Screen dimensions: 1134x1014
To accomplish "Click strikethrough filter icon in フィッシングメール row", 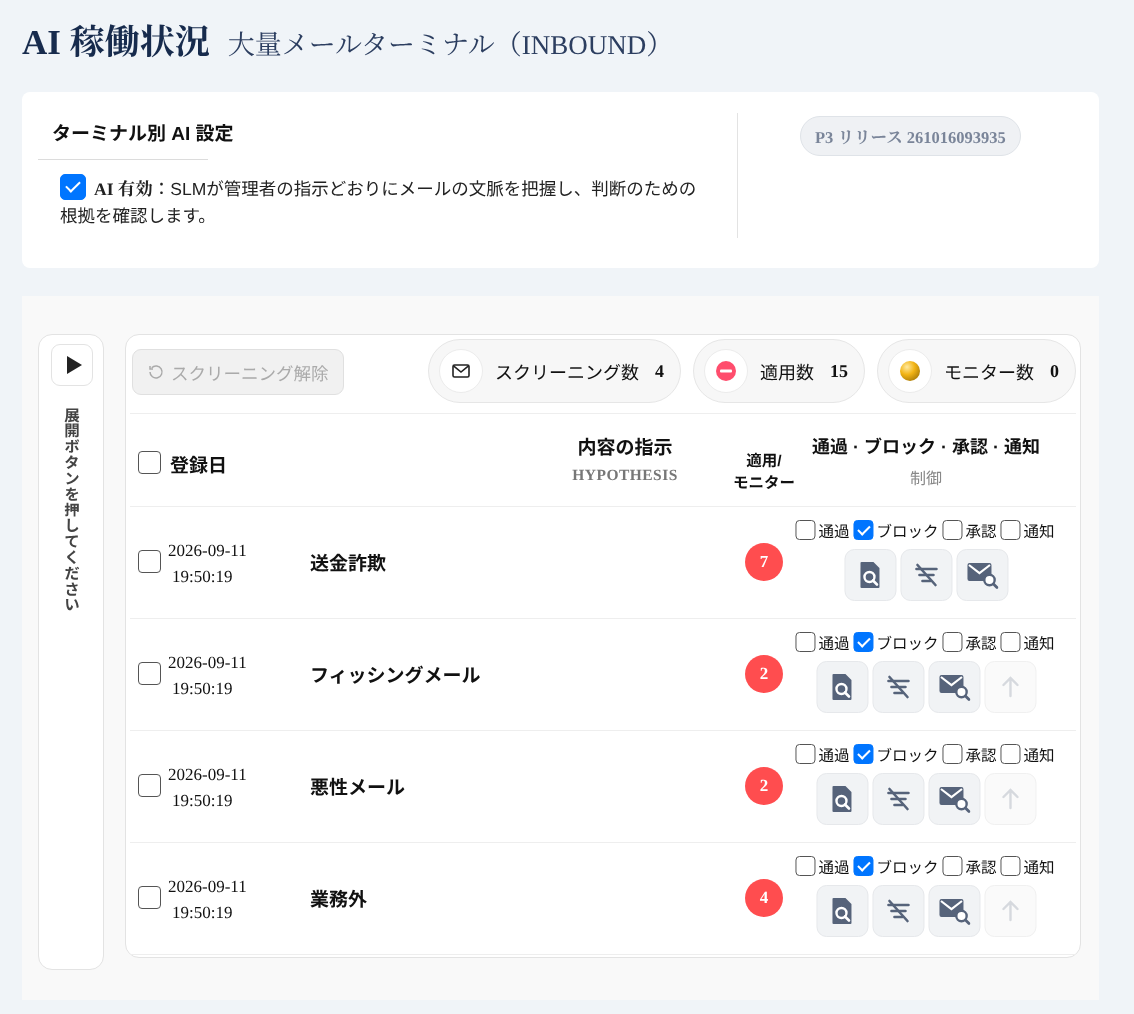I will [898, 687].
